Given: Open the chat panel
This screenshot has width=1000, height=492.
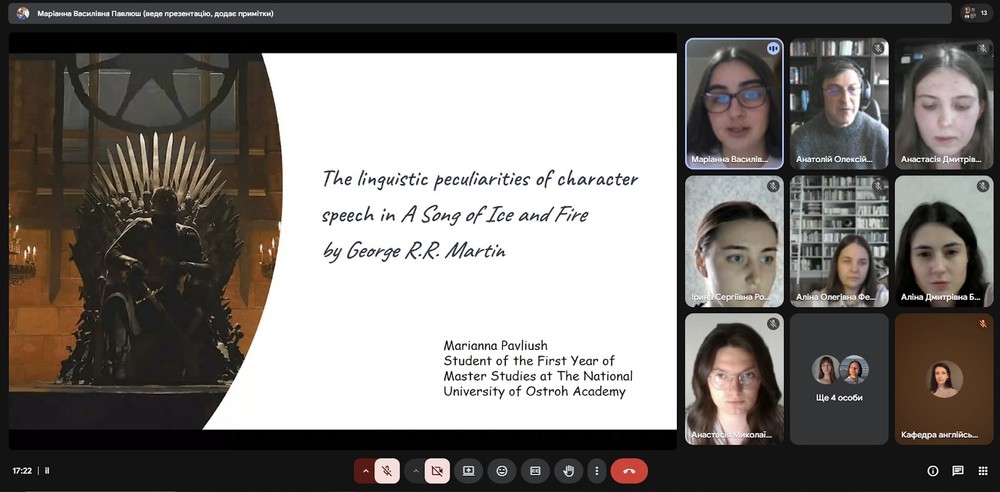Looking at the screenshot, I should (x=957, y=471).
